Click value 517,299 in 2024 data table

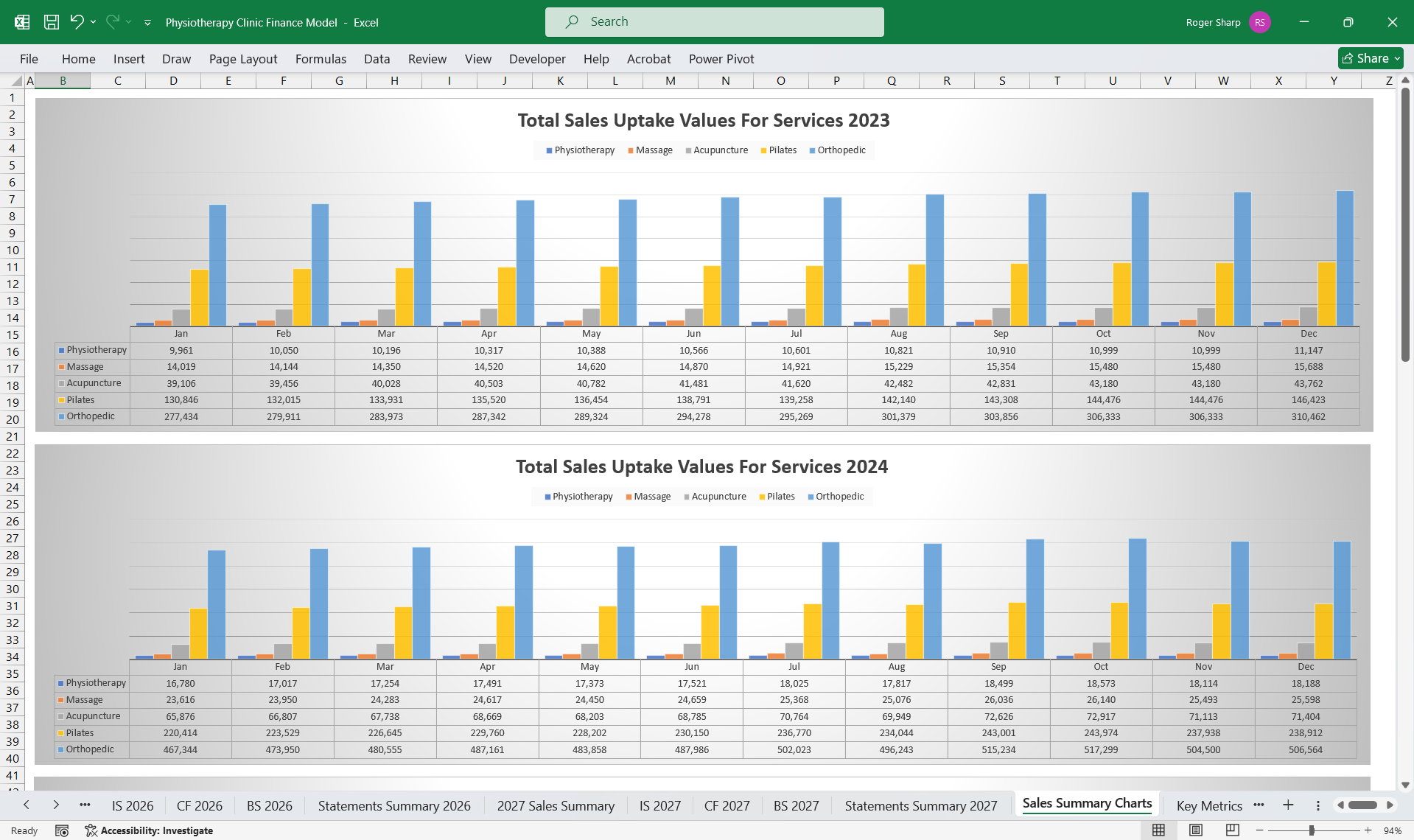[x=1101, y=750]
